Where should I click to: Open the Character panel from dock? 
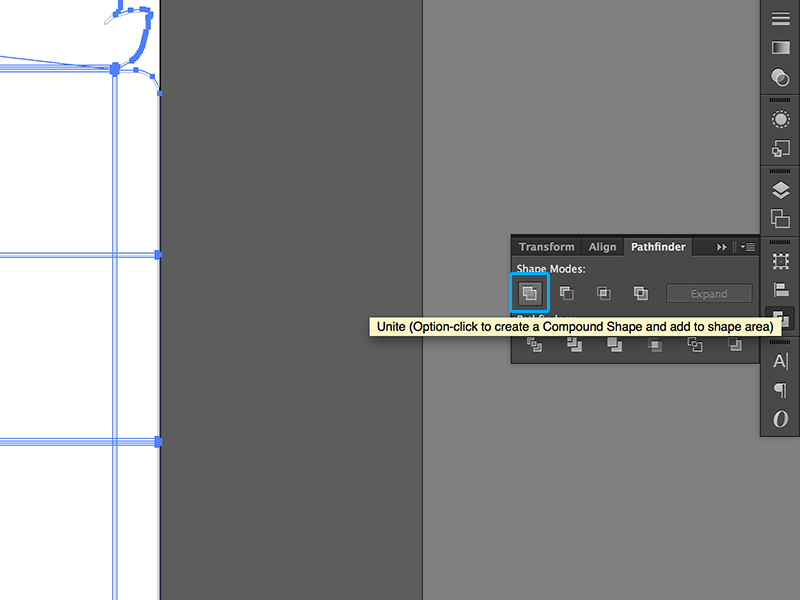click(x=780, y=361)
